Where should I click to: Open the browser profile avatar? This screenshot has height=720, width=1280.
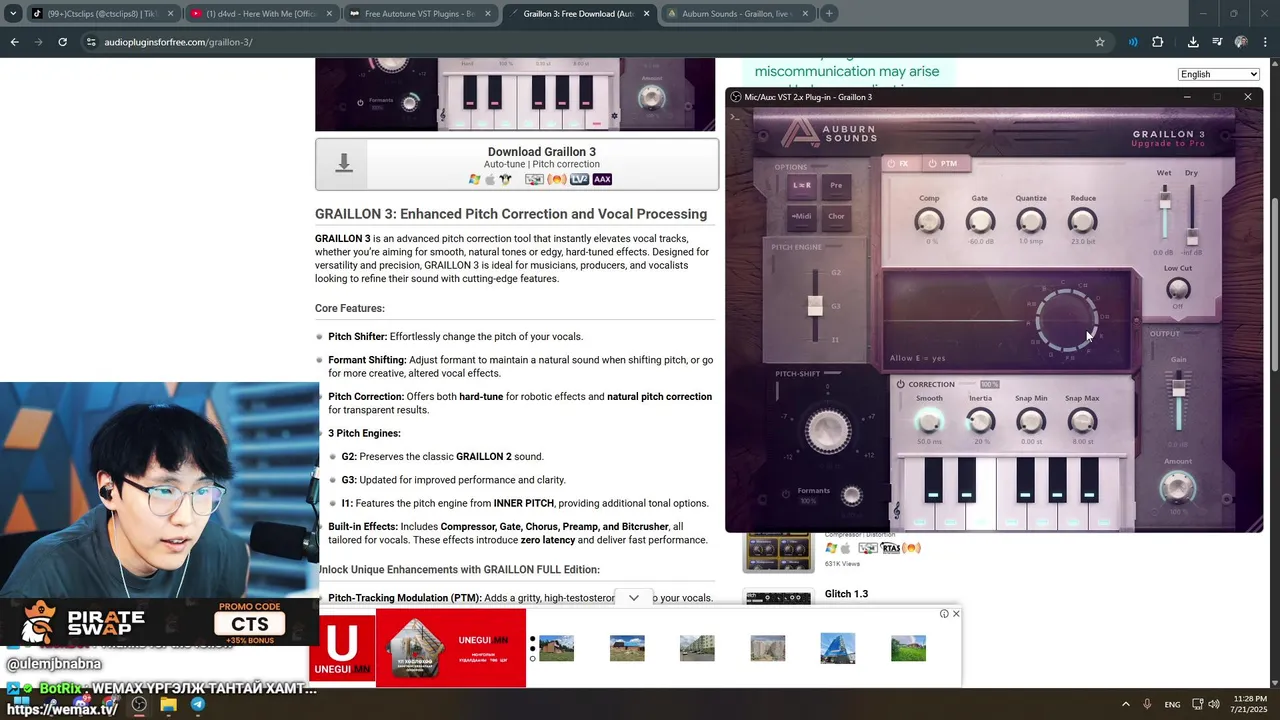point(1241,42)
